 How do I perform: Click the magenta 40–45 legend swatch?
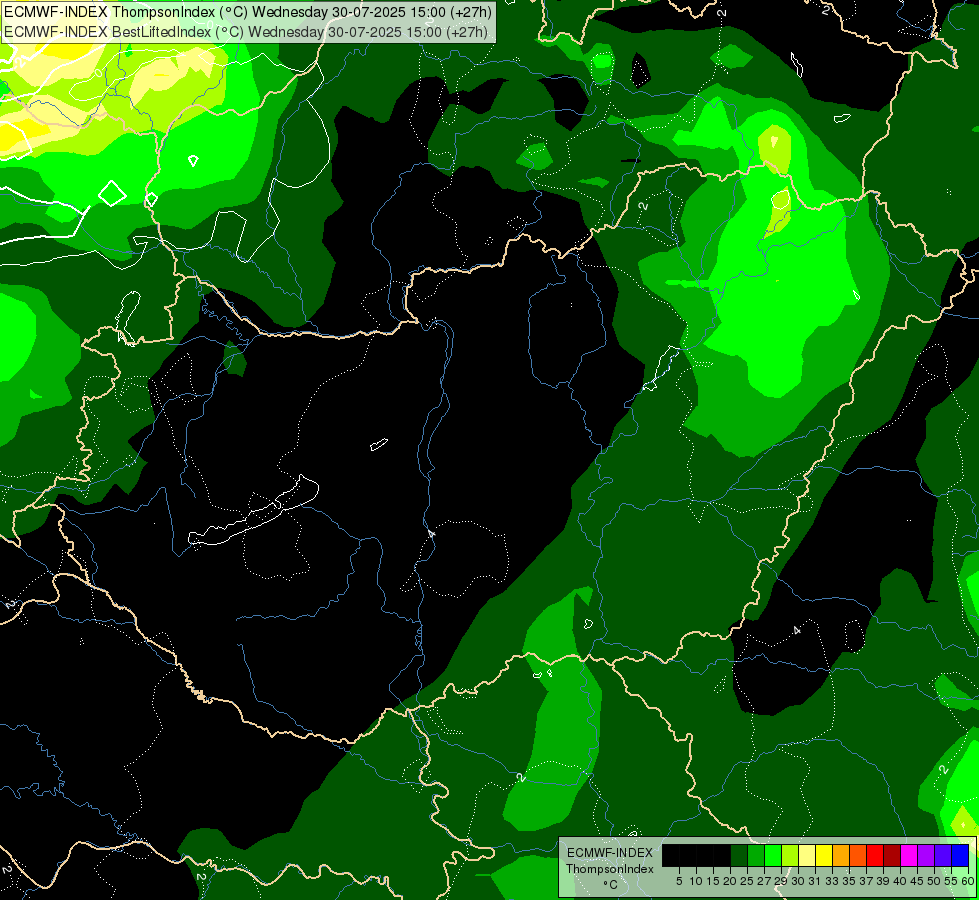910,855
